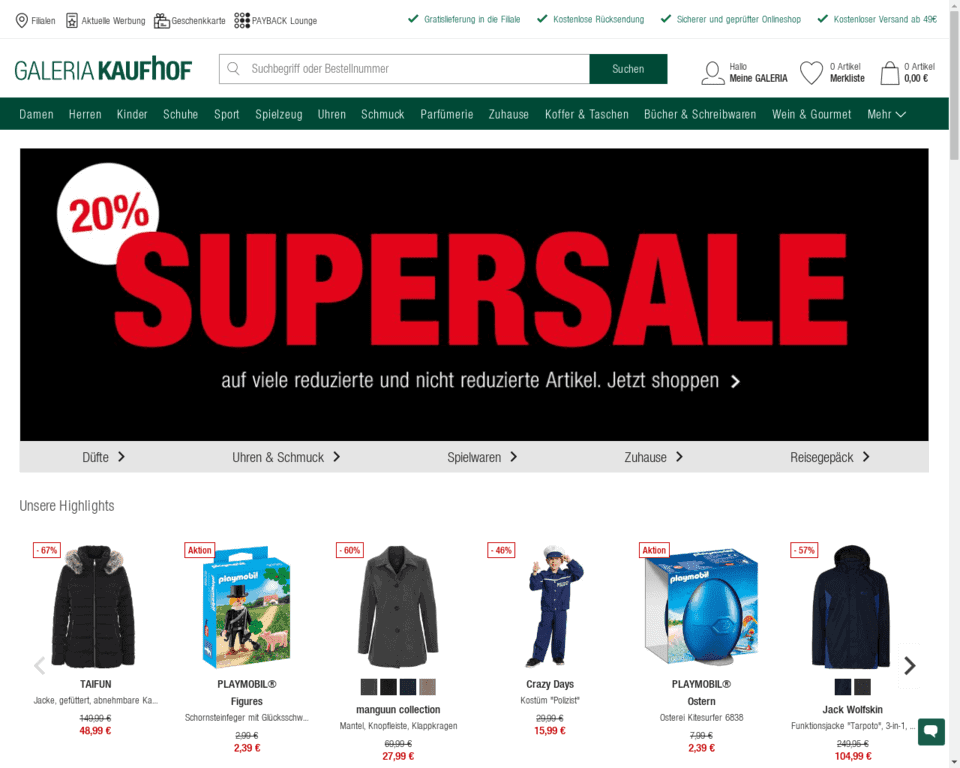
Task: Open the Aktuelle Werbung flyer icon
Action: tap(72, 20)
